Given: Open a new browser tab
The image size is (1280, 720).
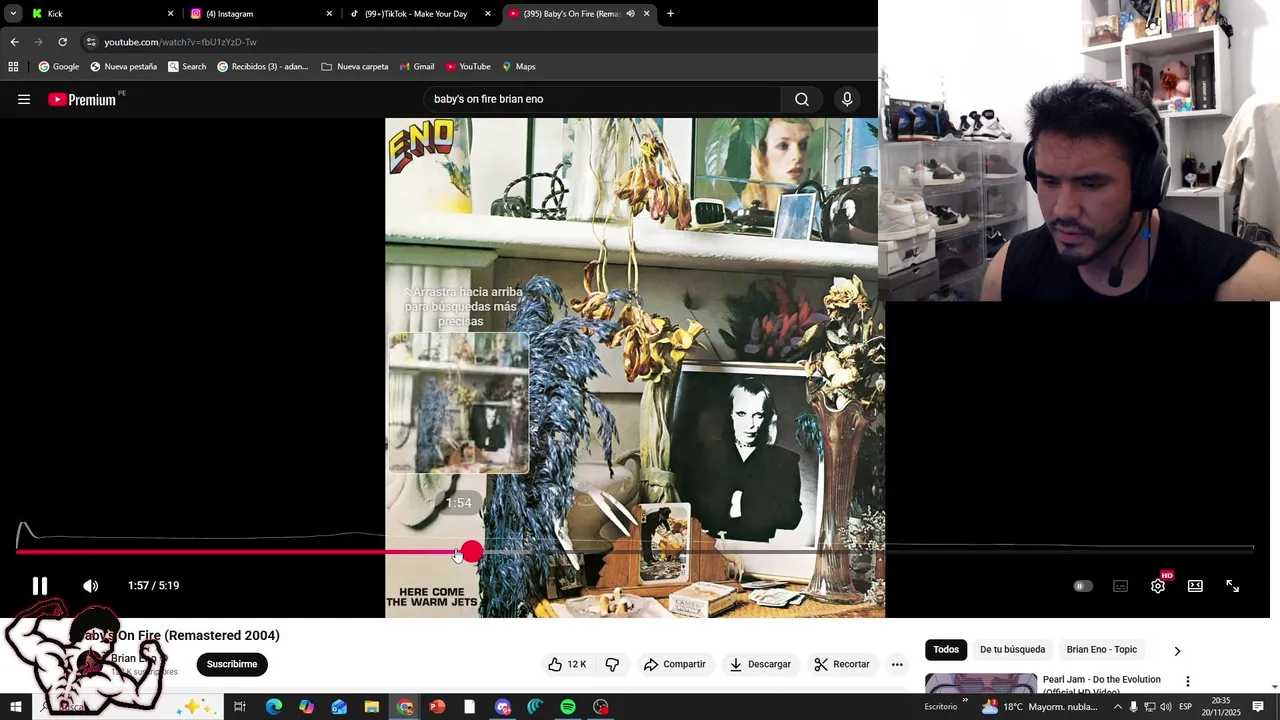Looking at the screenshot, I should click(670, 14).
